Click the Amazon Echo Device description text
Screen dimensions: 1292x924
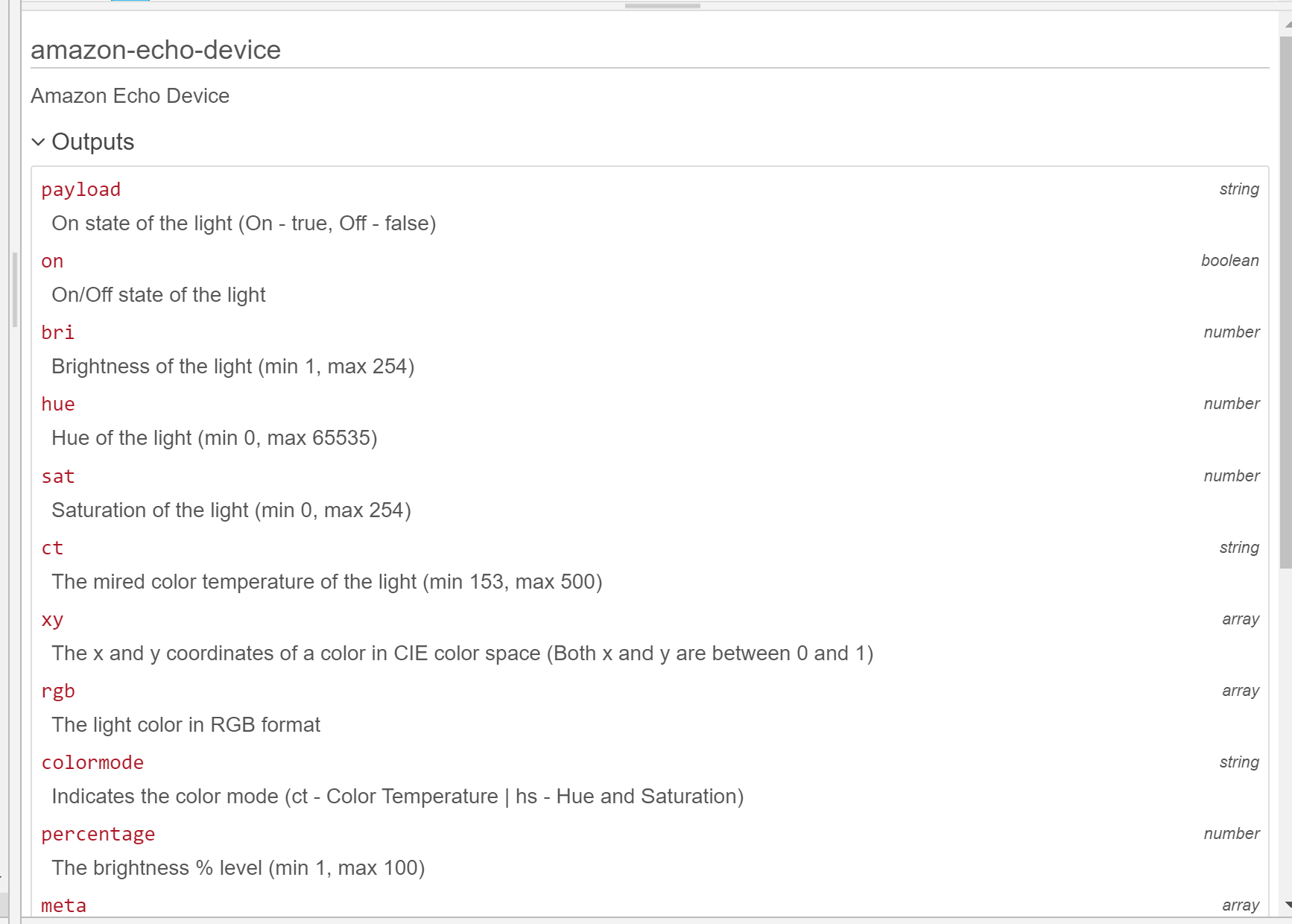coord(130,96)
